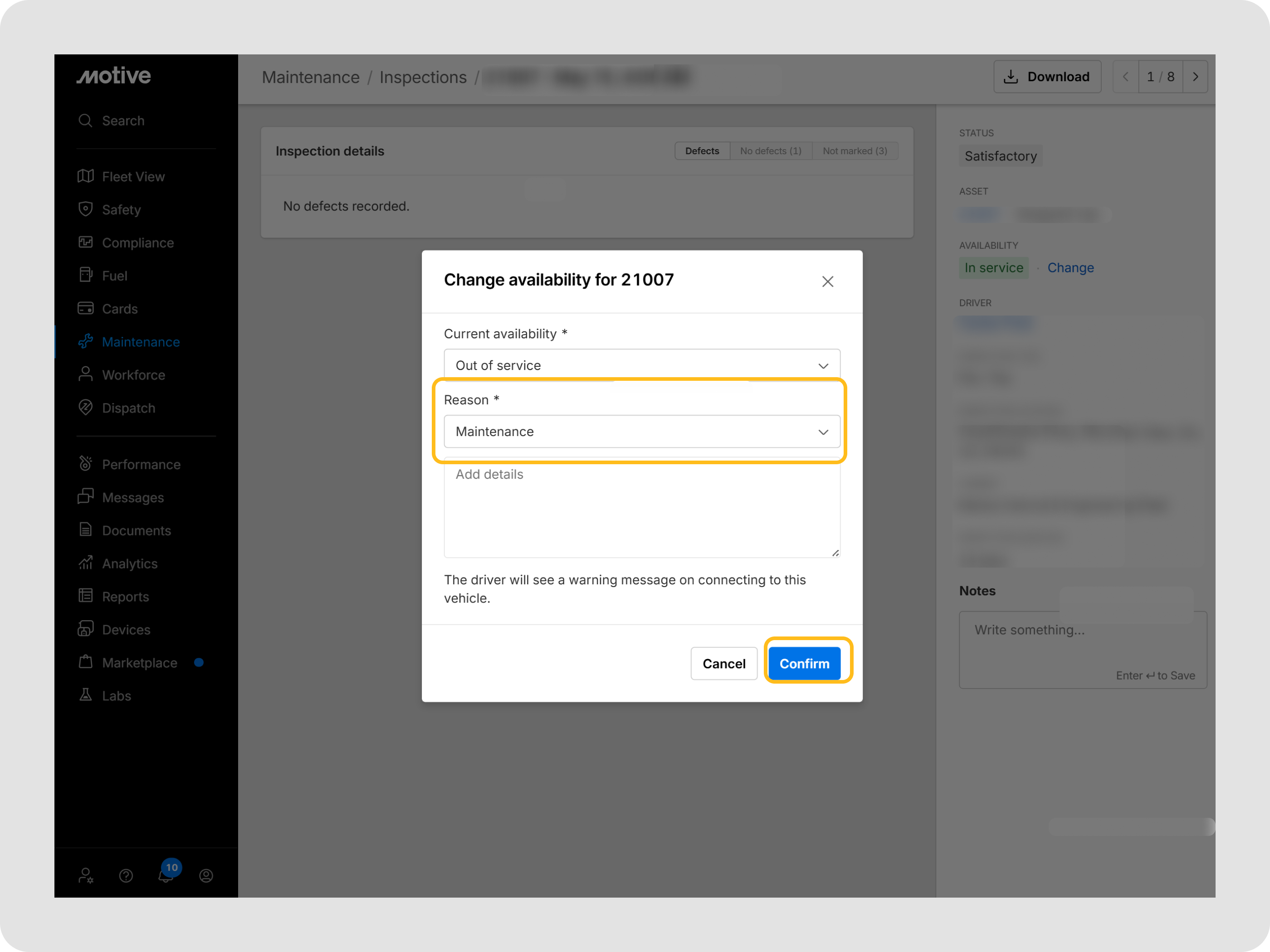The image size is (1270, 952).
Task: Close the Change availability dialog
Action: click(827, 282)
